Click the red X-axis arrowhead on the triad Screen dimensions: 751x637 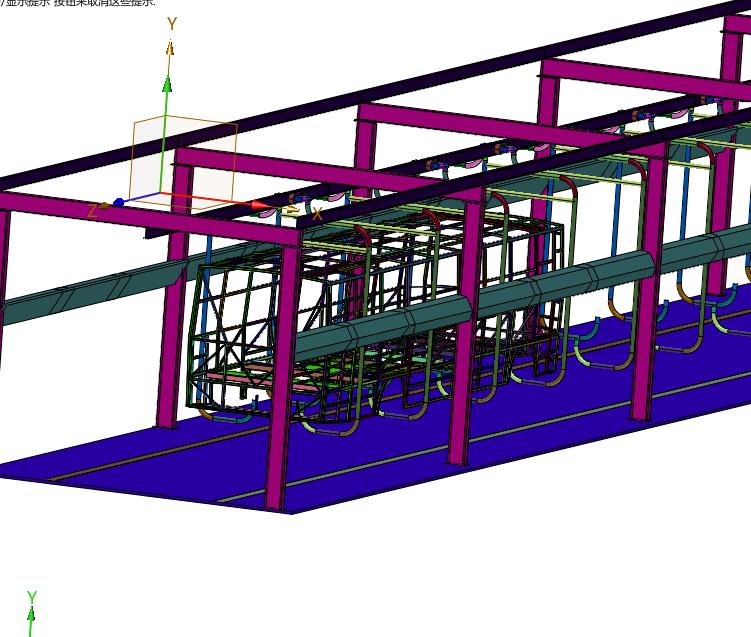click(x=262, y=205)
